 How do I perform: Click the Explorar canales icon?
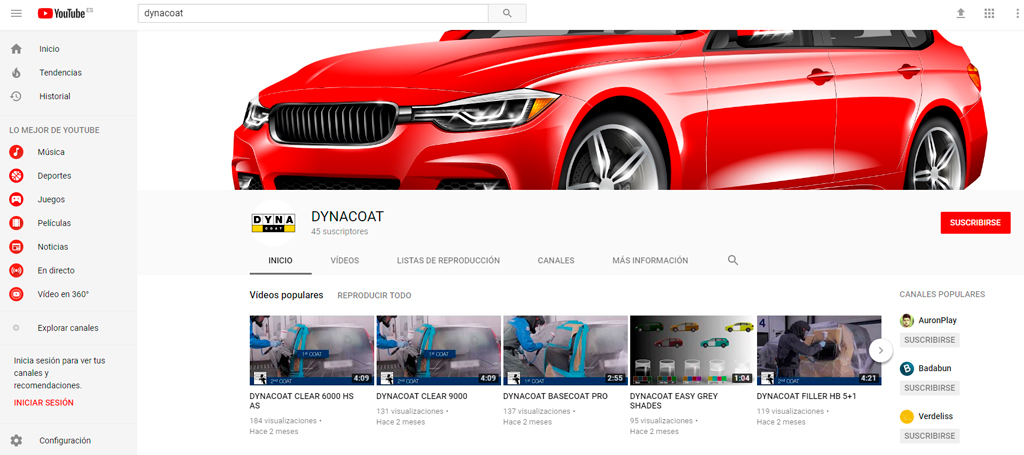click(x=16, y=328)
